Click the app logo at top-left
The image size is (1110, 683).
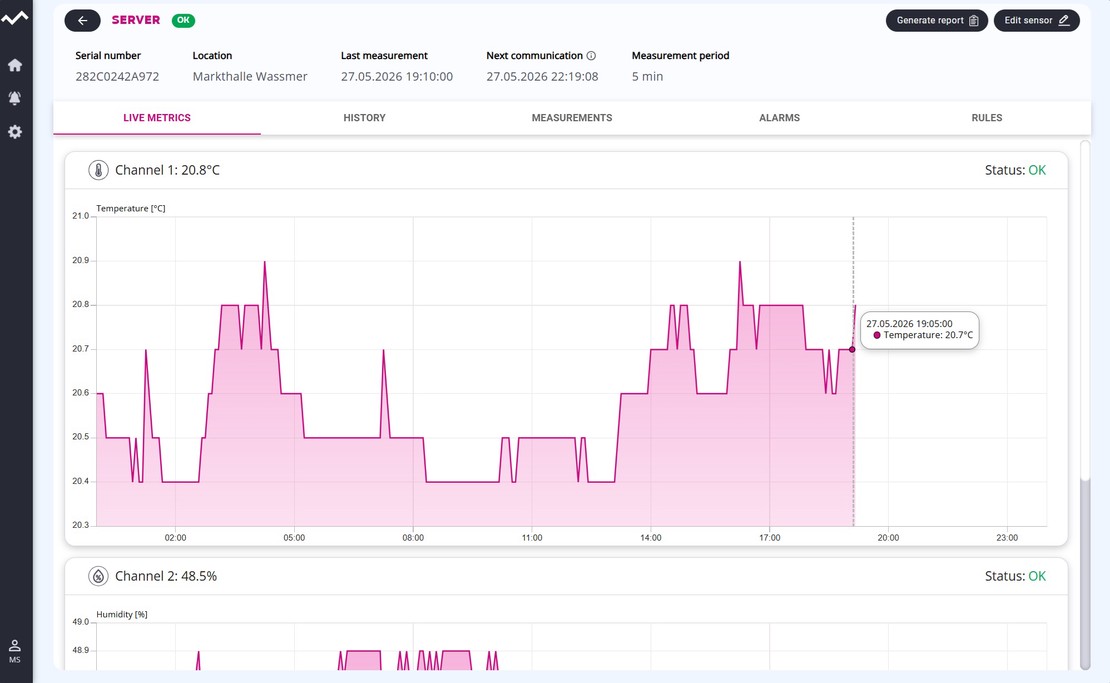pyautogui.click(x=15, y=18)
